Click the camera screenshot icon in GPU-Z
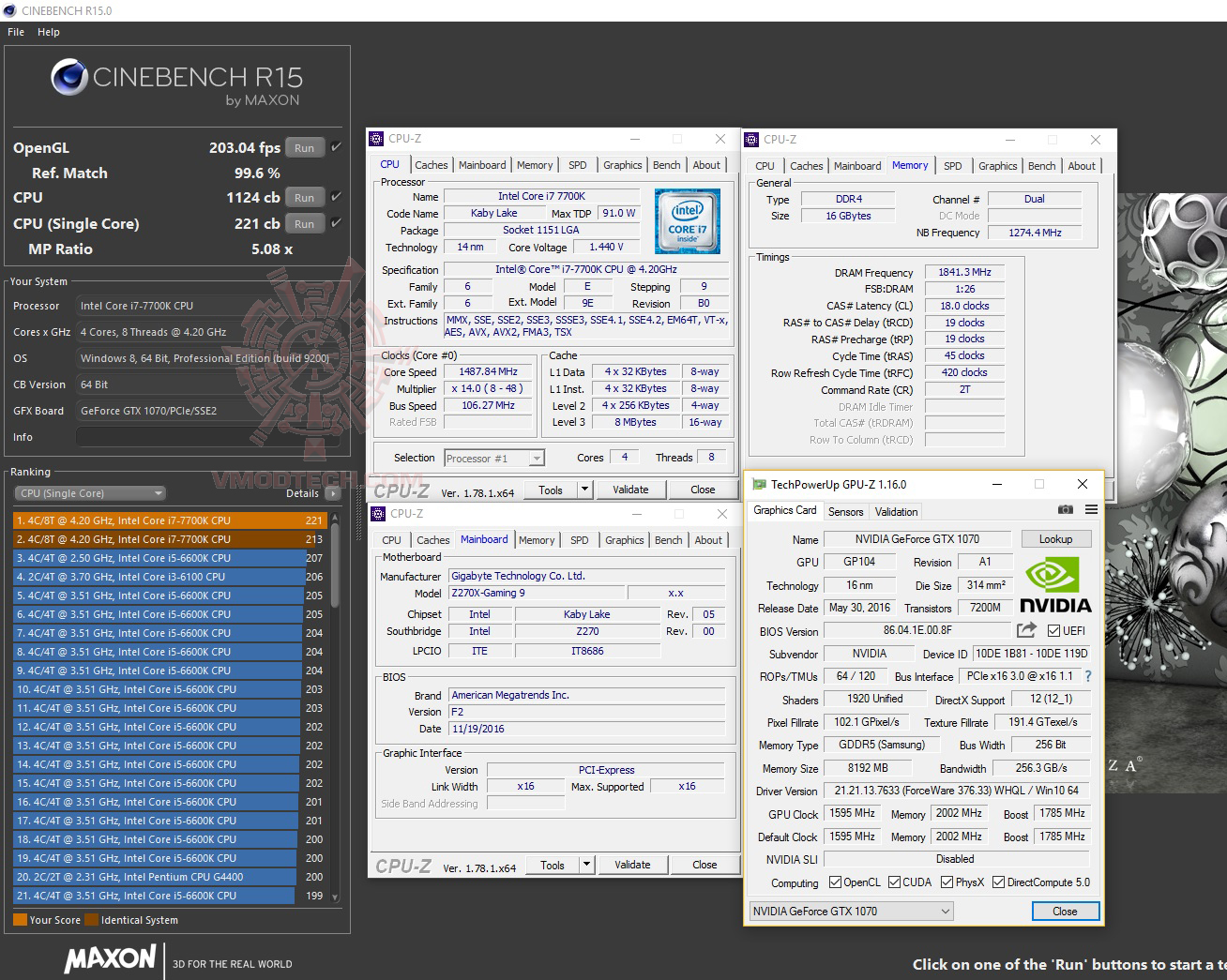Screen dimensions: 1227x980 pos(1066,510)
